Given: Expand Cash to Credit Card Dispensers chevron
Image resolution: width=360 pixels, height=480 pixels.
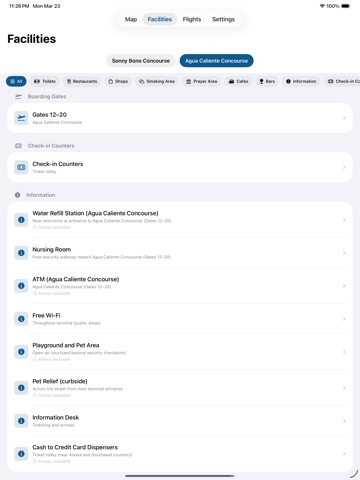Looking at the screenshot, I should point(344,454).
